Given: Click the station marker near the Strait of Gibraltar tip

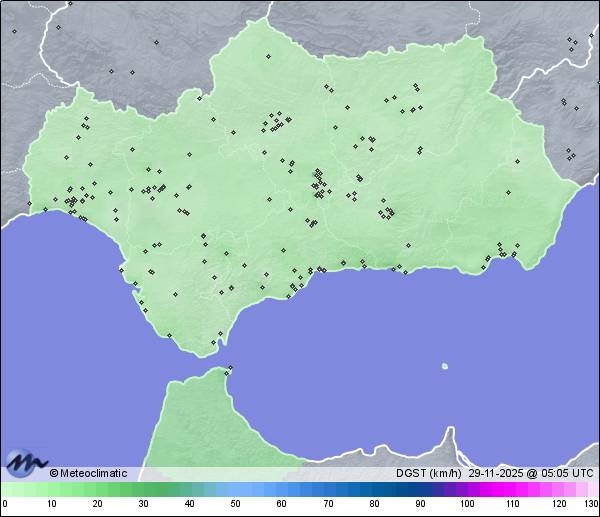Looking at the screenshot, I should [x=214, y=343].
